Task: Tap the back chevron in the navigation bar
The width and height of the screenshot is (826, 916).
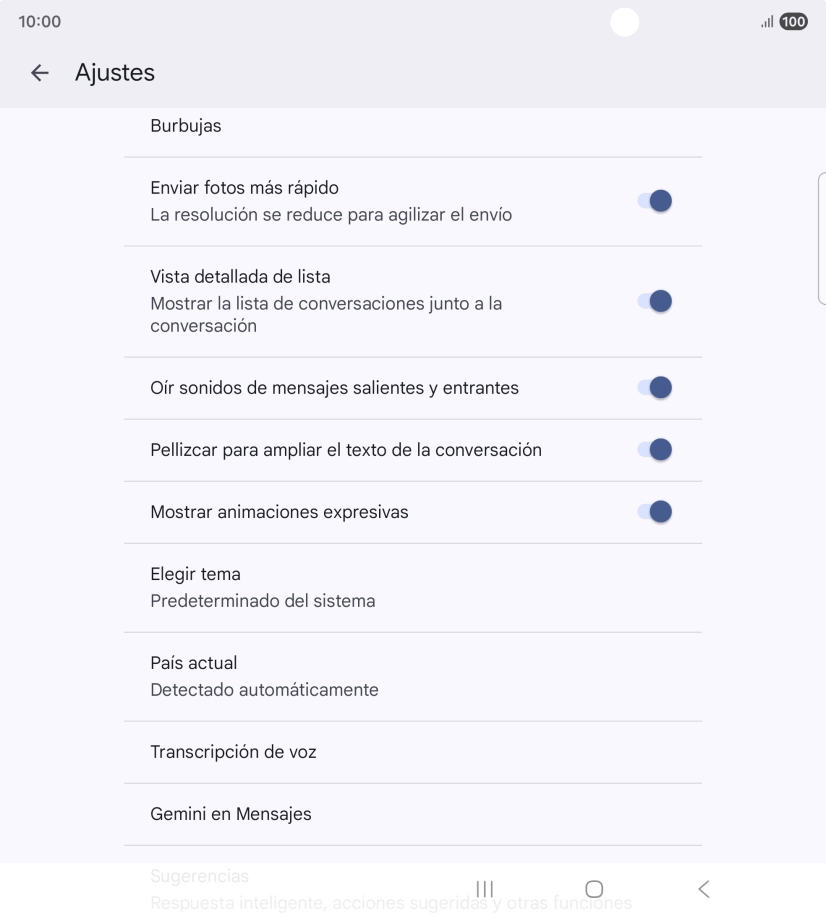Action: 703,888
